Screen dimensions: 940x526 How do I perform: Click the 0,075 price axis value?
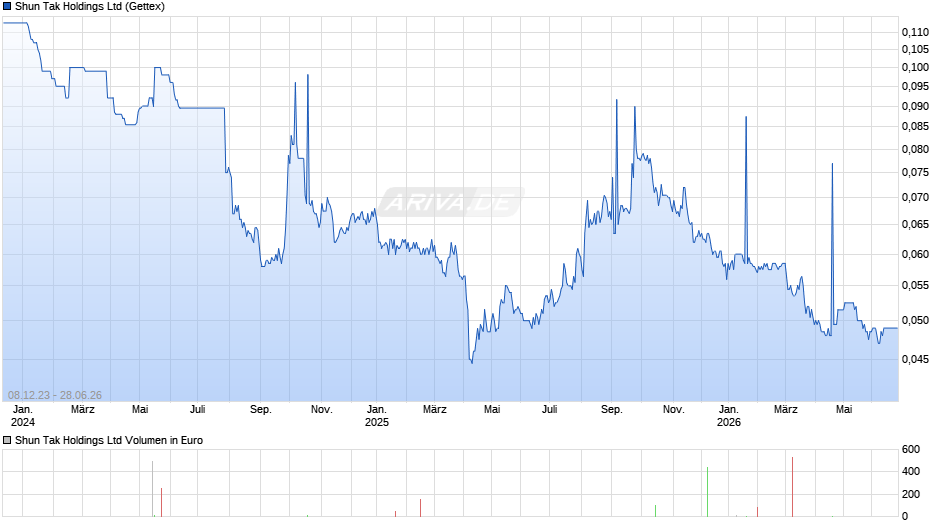coord(915,173)
